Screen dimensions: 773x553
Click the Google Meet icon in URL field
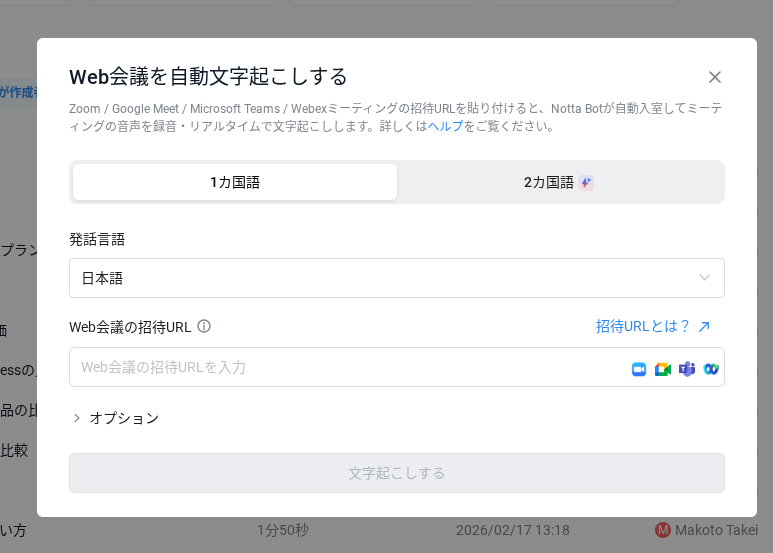coord(662,369)
